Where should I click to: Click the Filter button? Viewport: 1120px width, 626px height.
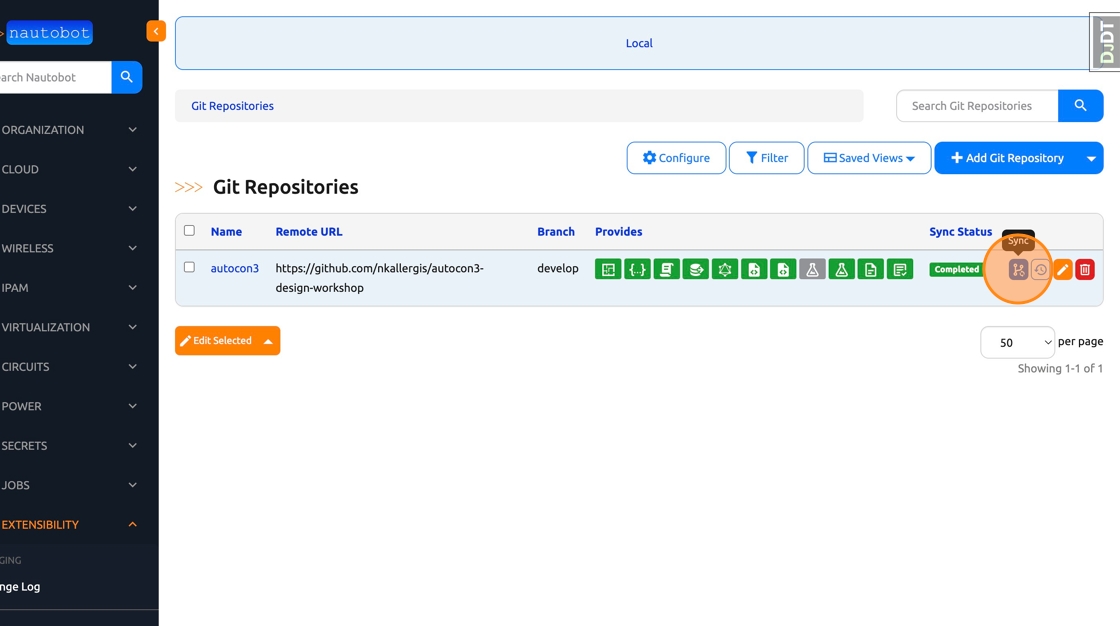pos(766,158)
